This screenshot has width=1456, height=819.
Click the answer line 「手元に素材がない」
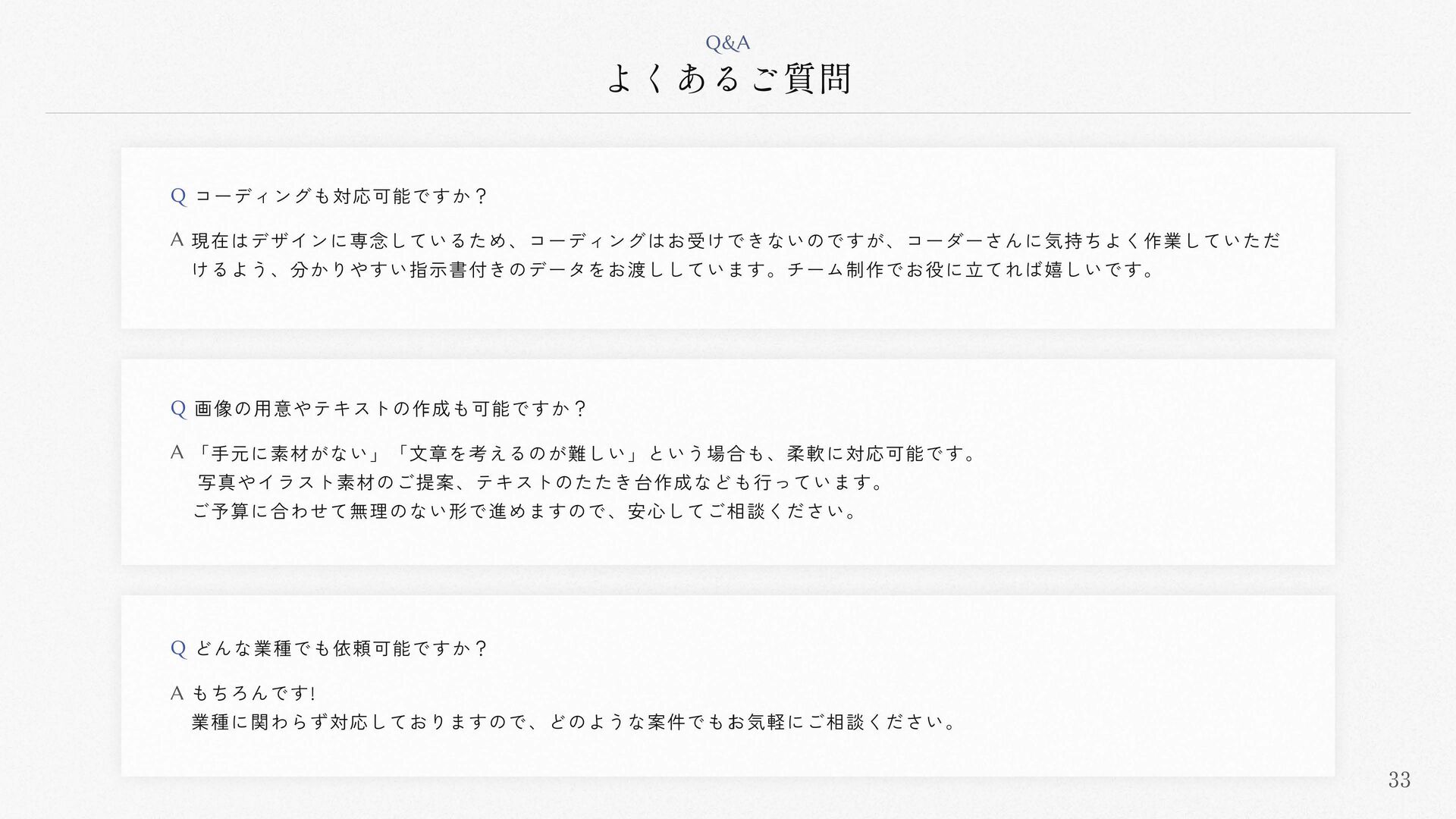(585, 453)
